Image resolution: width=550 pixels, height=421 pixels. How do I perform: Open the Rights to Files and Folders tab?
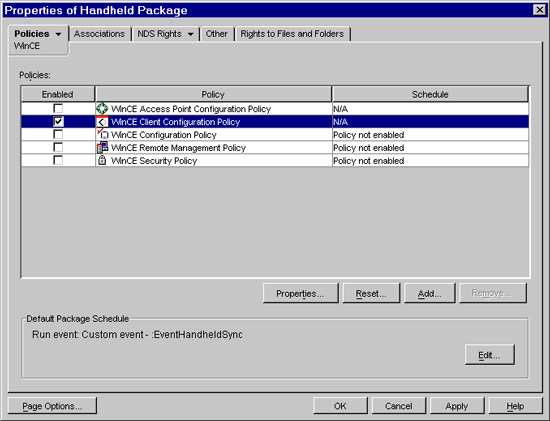tap(292, 34)
